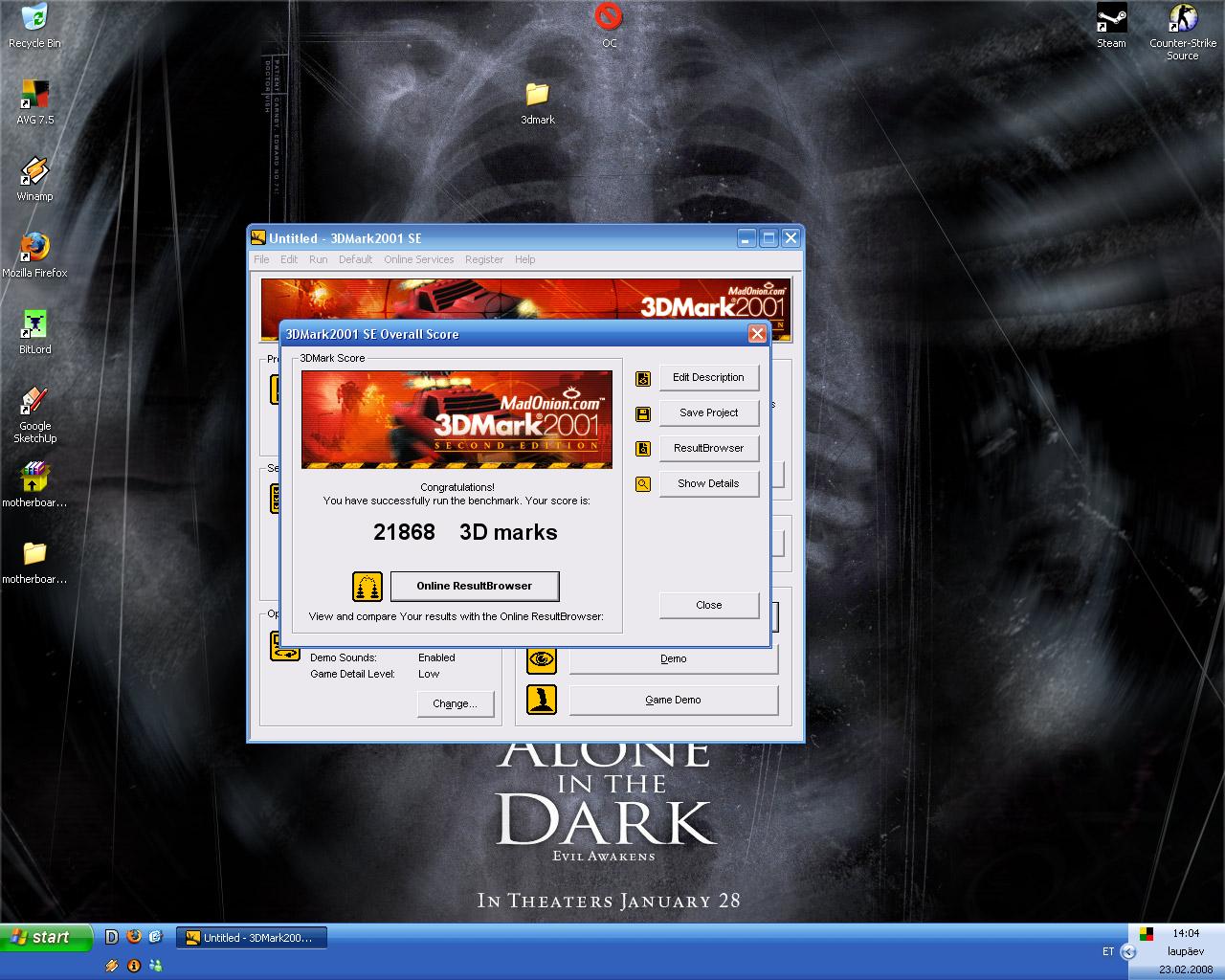Click the Change... button

click(x=456, y=703)
